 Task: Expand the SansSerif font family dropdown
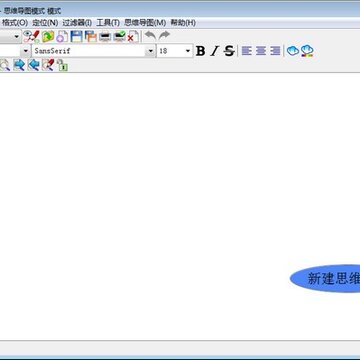[151, 51]
